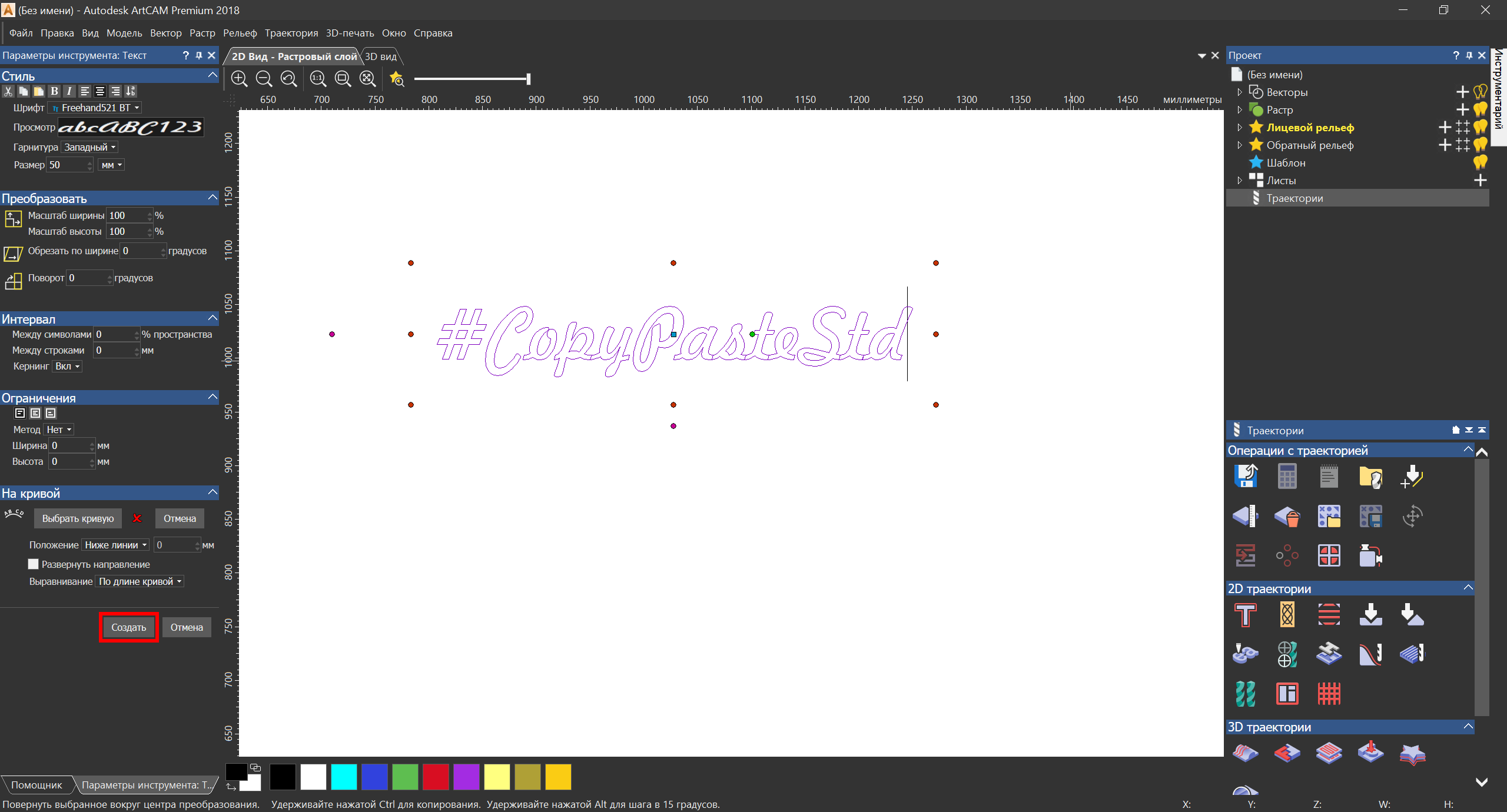The image size is (1507, 812).
Task: Switch to the 3D вид tab
Action: point(381,56)
